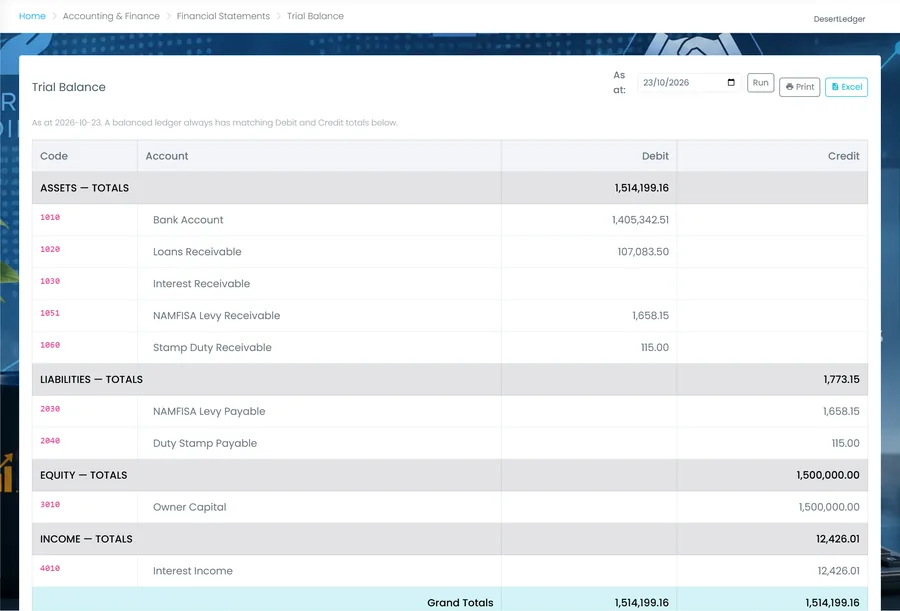Click the Interest Income account
Screen dimensions: 900x611
pos(193,571)
